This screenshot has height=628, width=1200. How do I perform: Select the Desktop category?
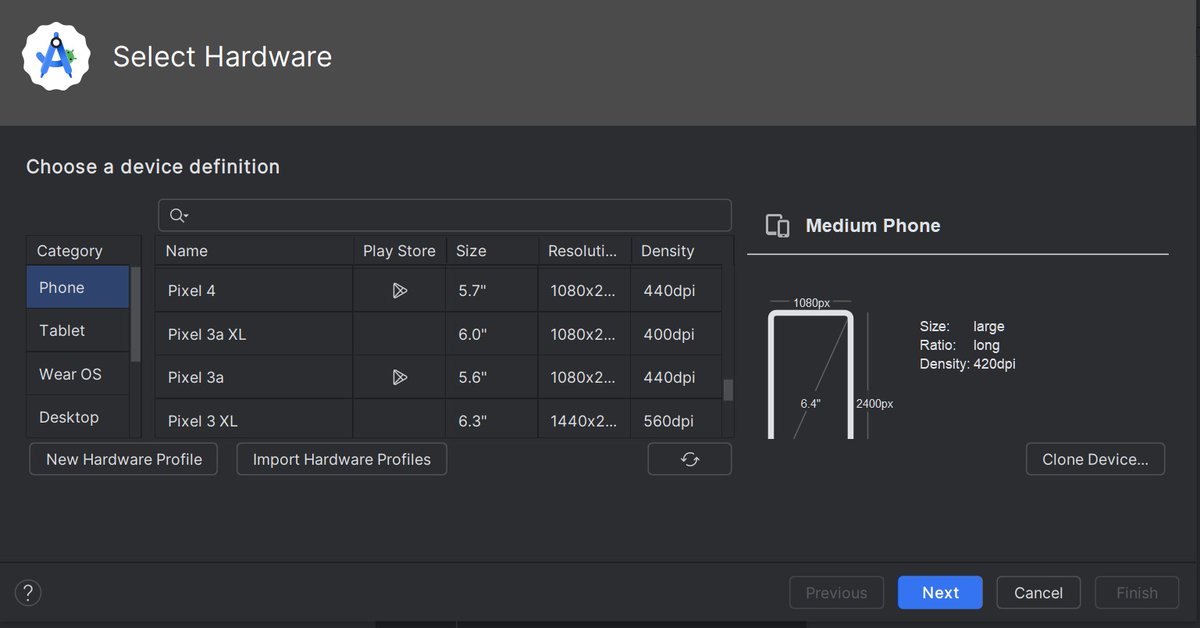point(78,417)
